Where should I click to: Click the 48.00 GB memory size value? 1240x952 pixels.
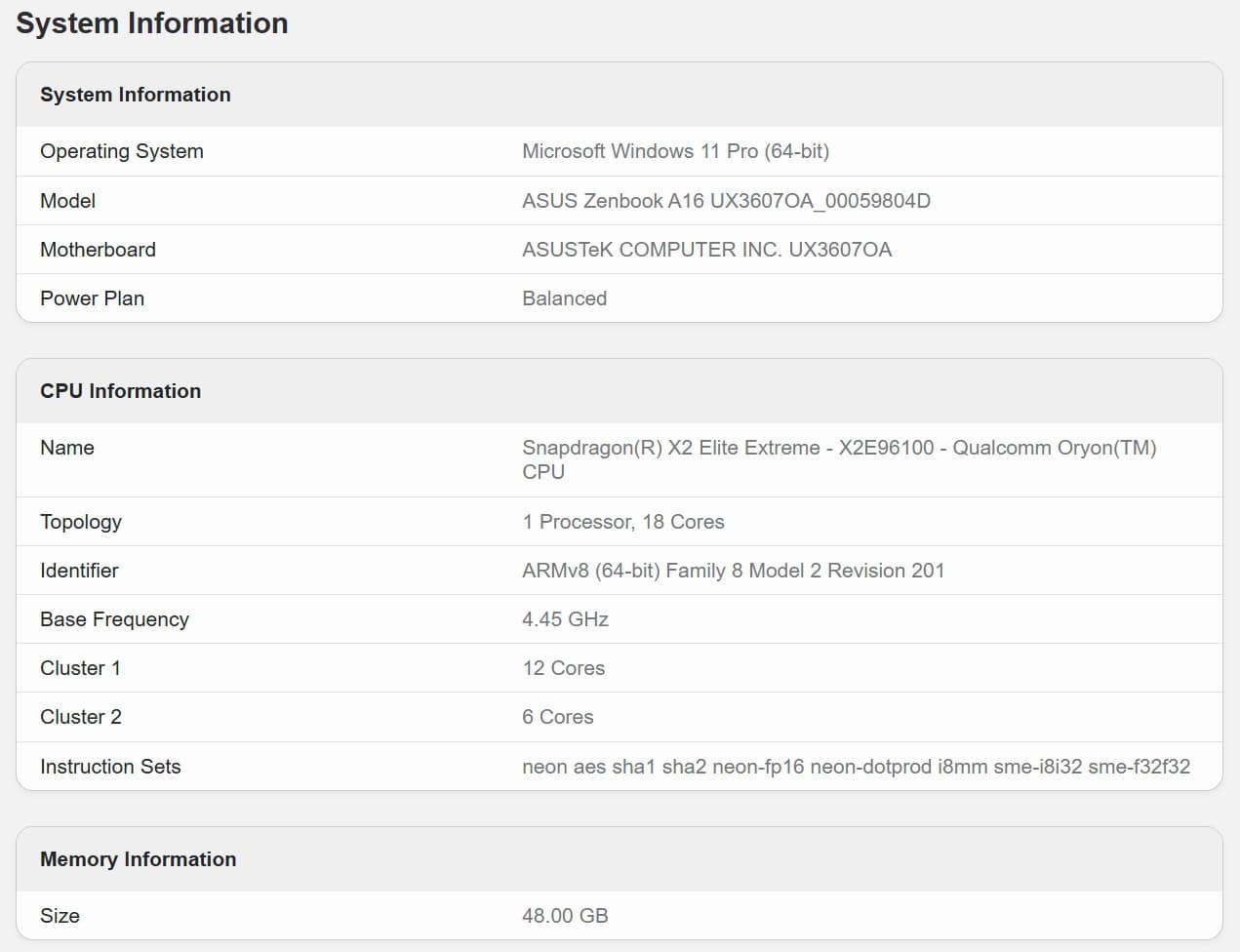(565, 916)
